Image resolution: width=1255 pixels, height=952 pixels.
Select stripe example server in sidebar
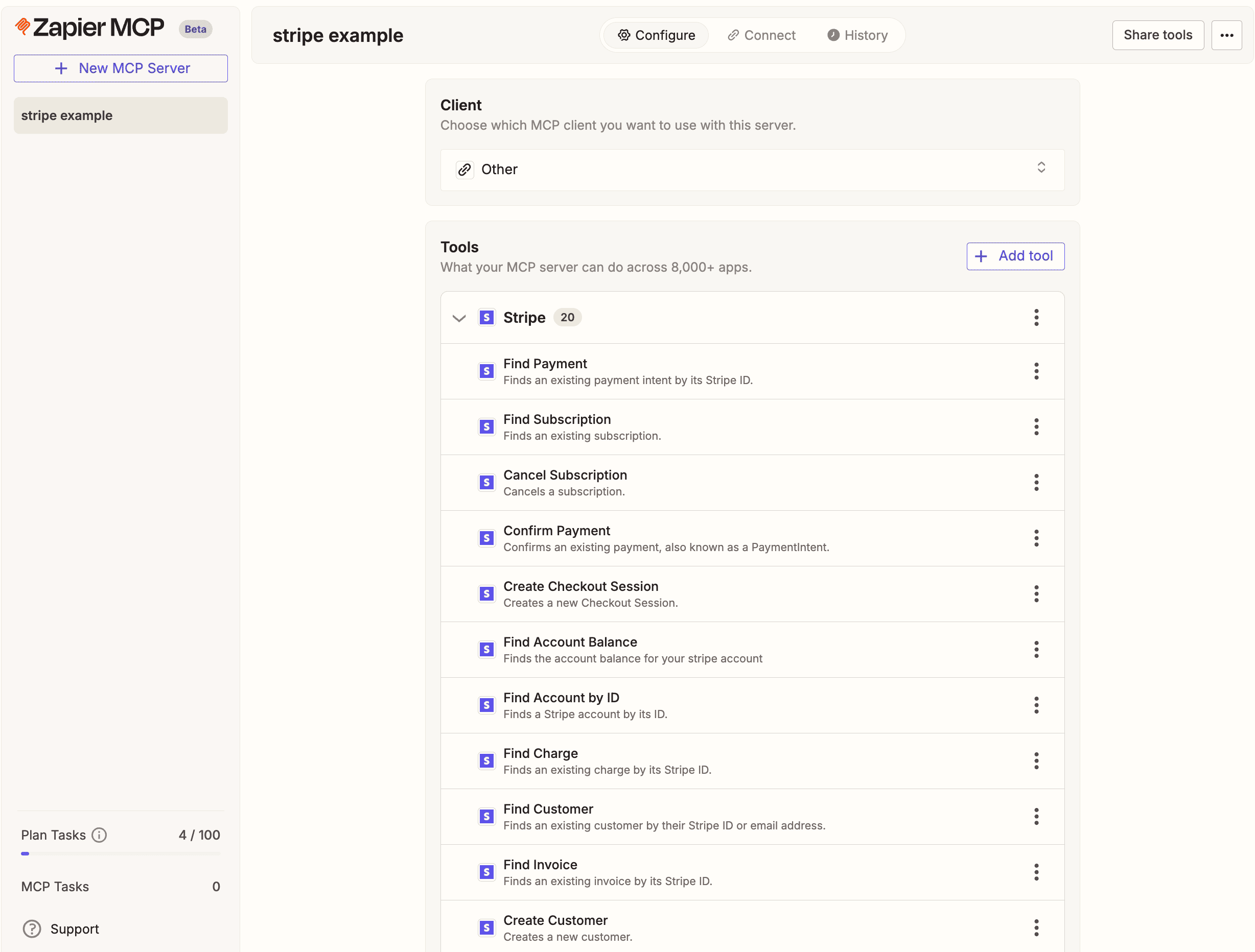(121, 115)
